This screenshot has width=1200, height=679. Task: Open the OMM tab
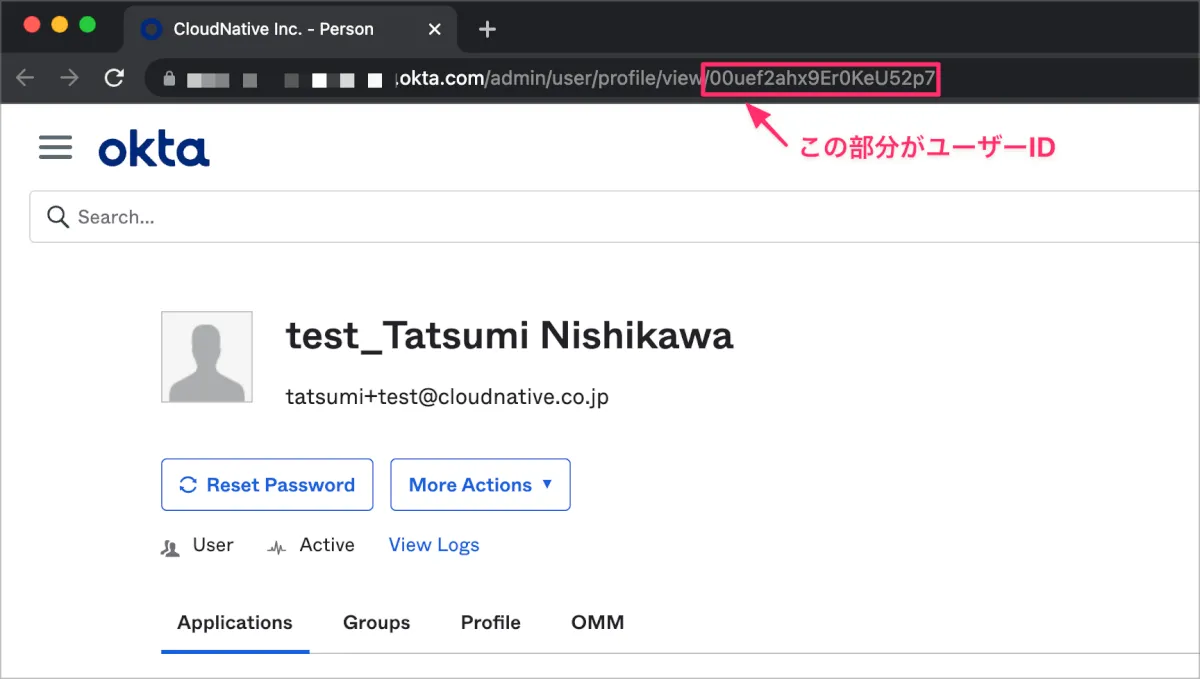coord(597,622)
